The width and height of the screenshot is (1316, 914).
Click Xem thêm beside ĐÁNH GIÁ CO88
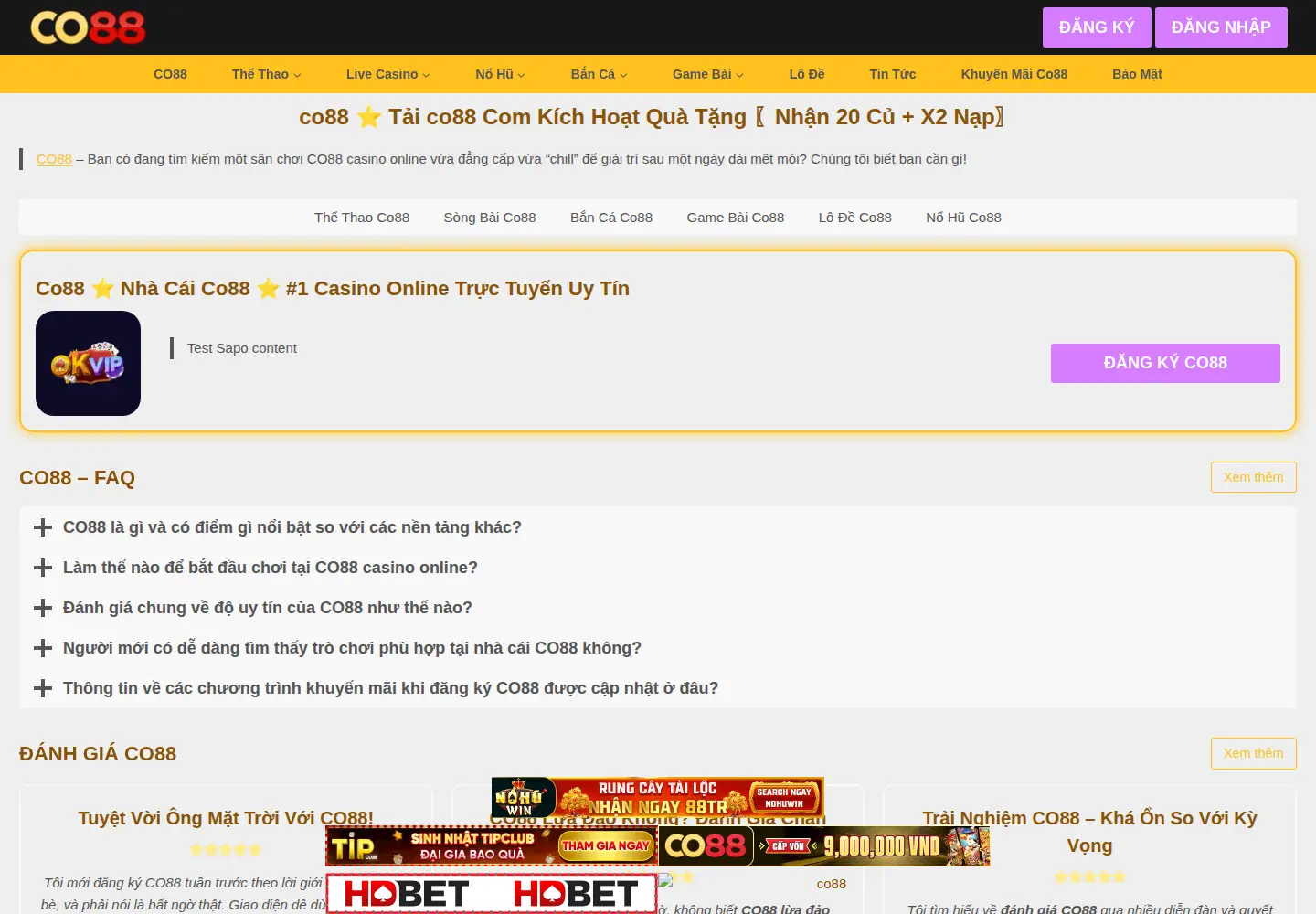coord(1253,753)
